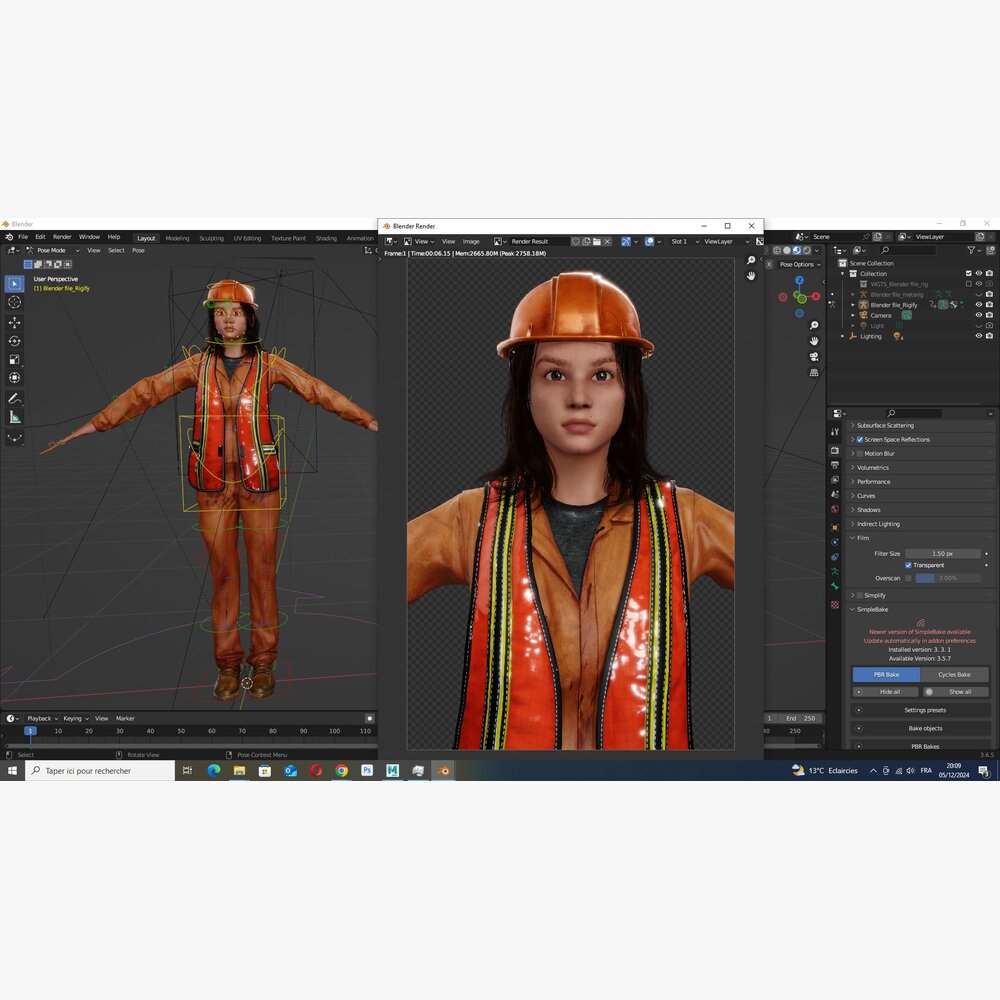Open the Tool properties tab
The image size is (1000, 1000).
click(835, 432)
